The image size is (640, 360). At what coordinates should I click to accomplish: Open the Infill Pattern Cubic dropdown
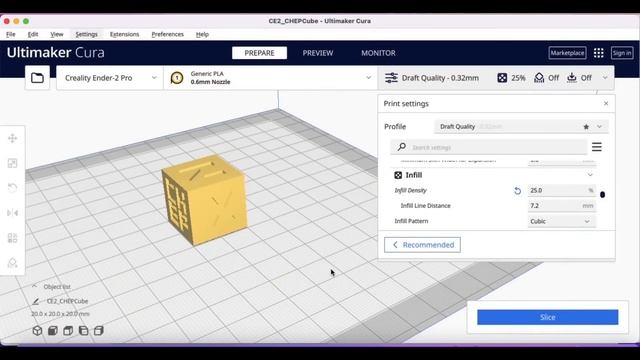click(561, 221)
